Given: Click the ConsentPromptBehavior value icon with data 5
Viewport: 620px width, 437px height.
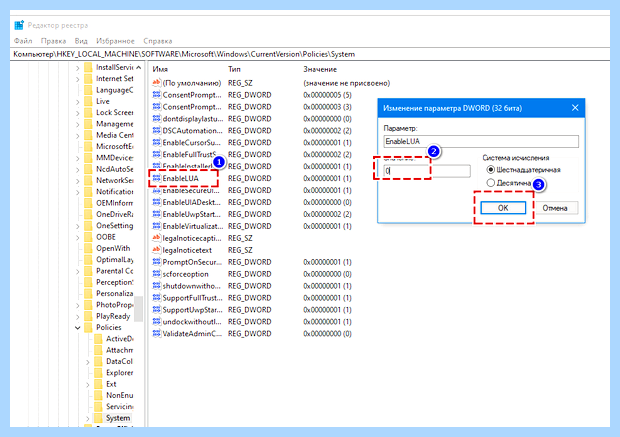Looking at the screenshot, I should (157, 95).
